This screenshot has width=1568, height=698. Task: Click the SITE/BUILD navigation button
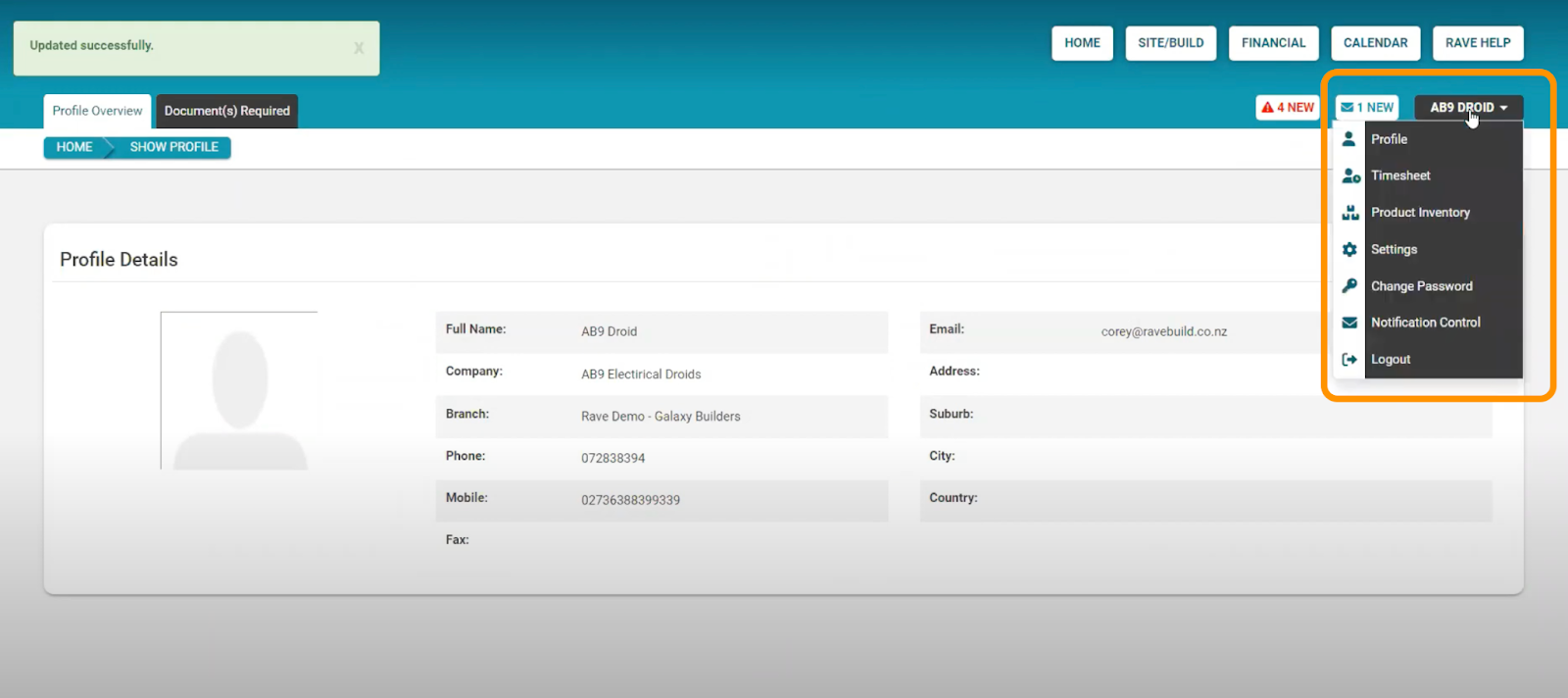coord(1170,43)
